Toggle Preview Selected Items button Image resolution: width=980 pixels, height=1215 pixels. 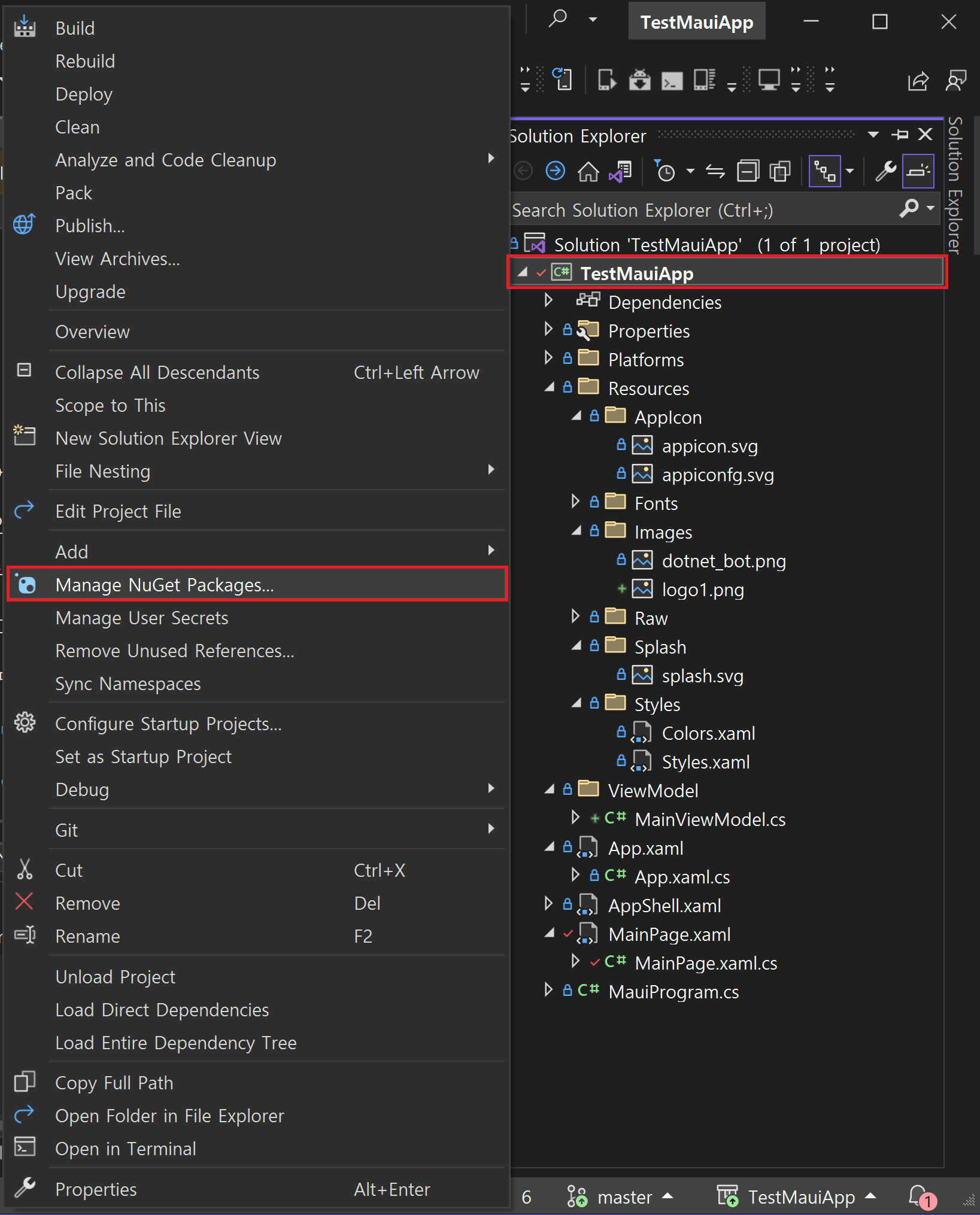pyautogui.click(x=918, y=172)
